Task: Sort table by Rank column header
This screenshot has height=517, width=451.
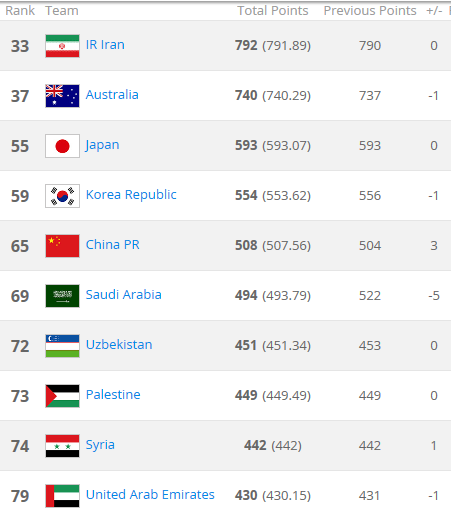Action: click(20, 11)
